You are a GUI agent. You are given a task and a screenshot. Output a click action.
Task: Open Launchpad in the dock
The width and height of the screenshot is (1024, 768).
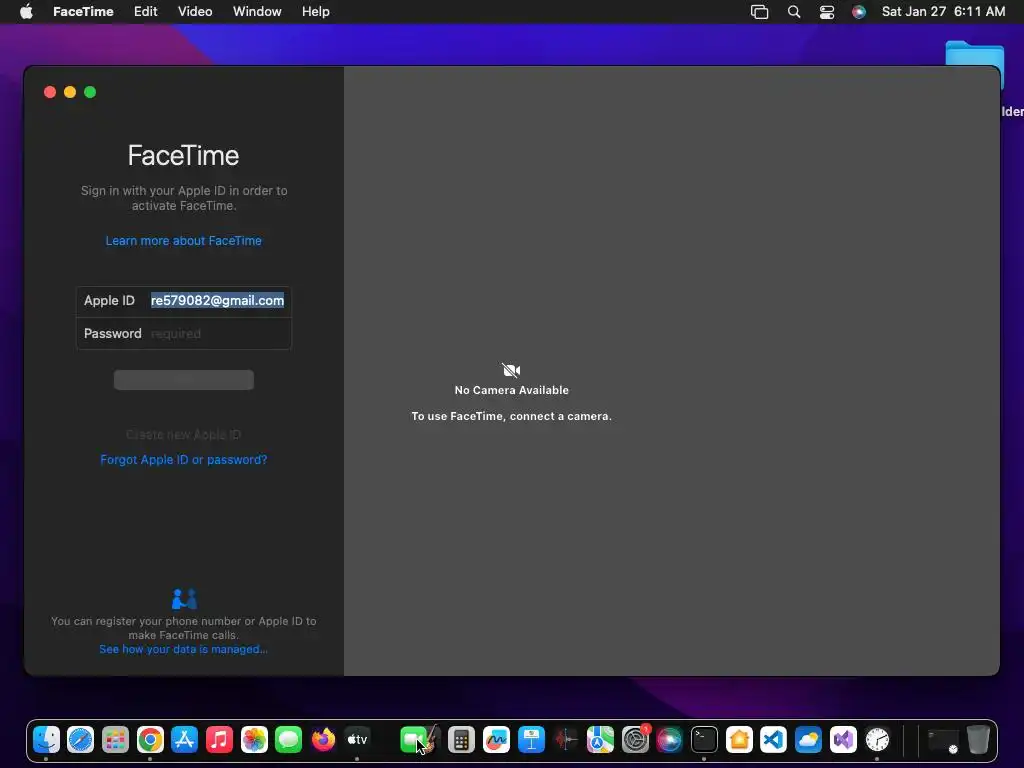click(116, 740)
